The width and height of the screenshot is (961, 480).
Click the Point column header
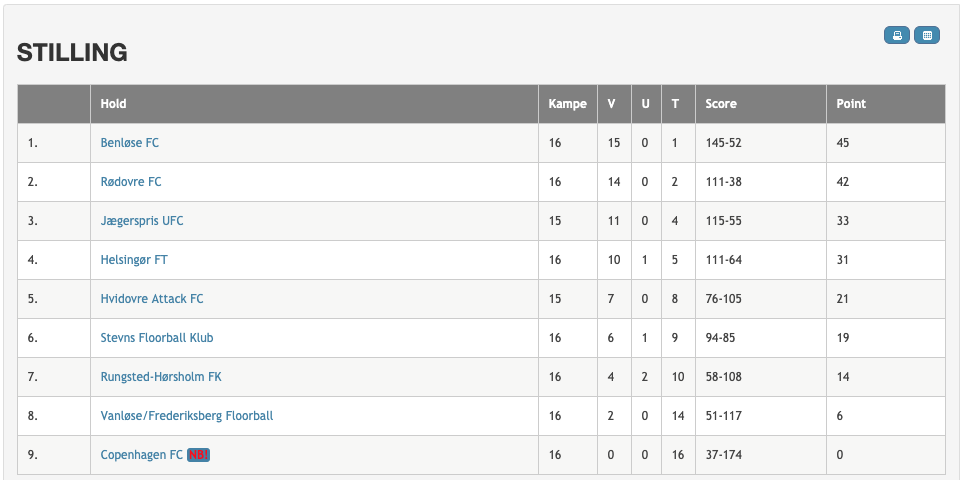(851, 104)
